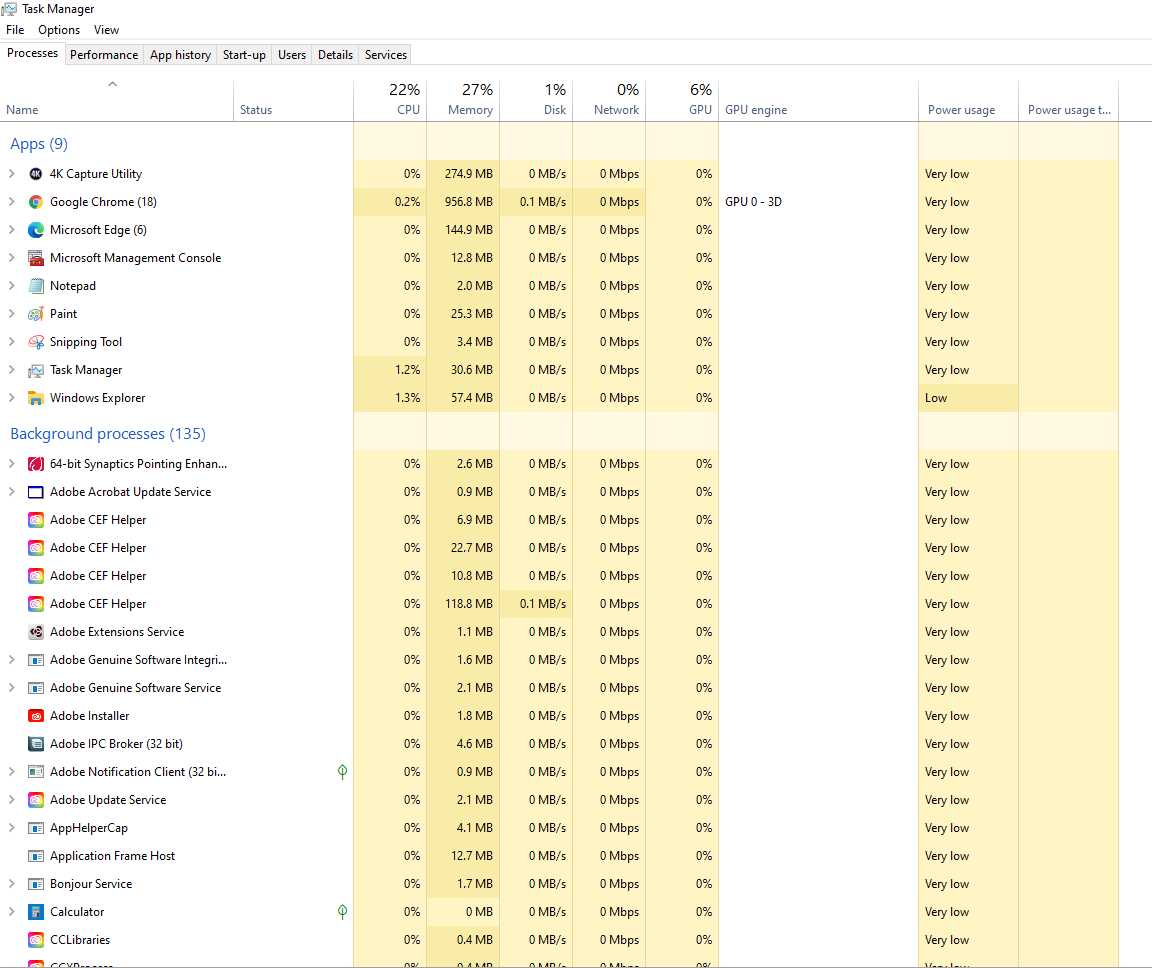1152x968 pixels.
Task: Expand the Google Chrome (18) process group
Action: pyautogui.click(x=12, y=202)
